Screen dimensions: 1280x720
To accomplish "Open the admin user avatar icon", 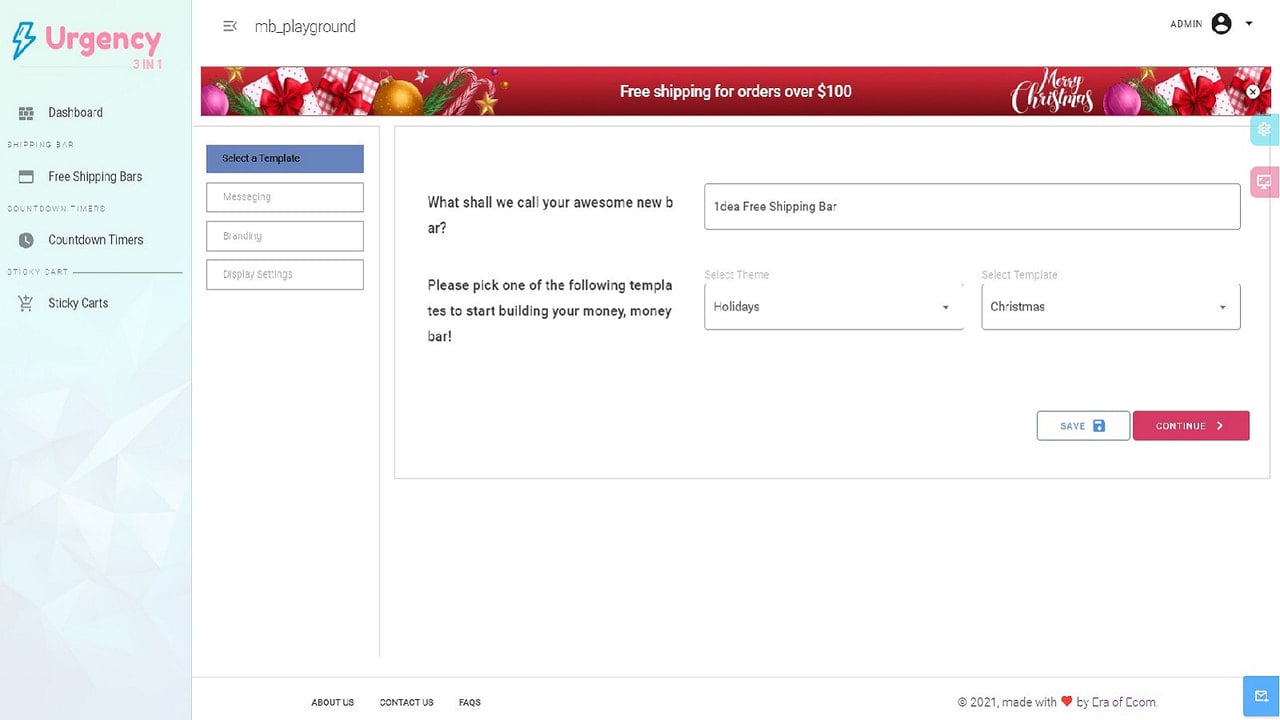I will pyautogui.click(x=1221, y=24).
